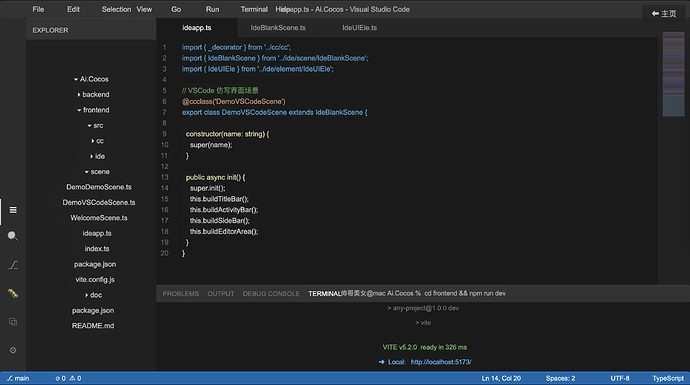
Task: Click the UTF-8 encoding indicator
Action: click(x=620, y=378)
